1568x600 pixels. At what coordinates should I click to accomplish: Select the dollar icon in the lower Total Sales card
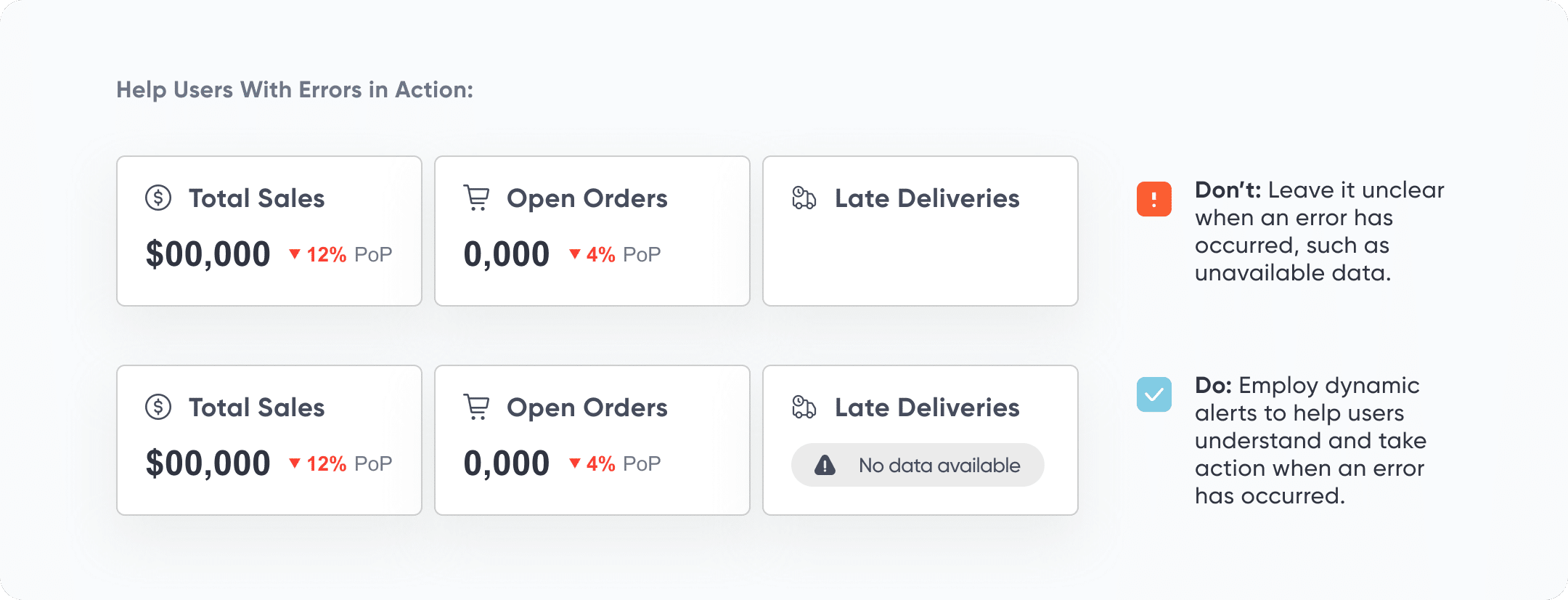click(158, 407)
